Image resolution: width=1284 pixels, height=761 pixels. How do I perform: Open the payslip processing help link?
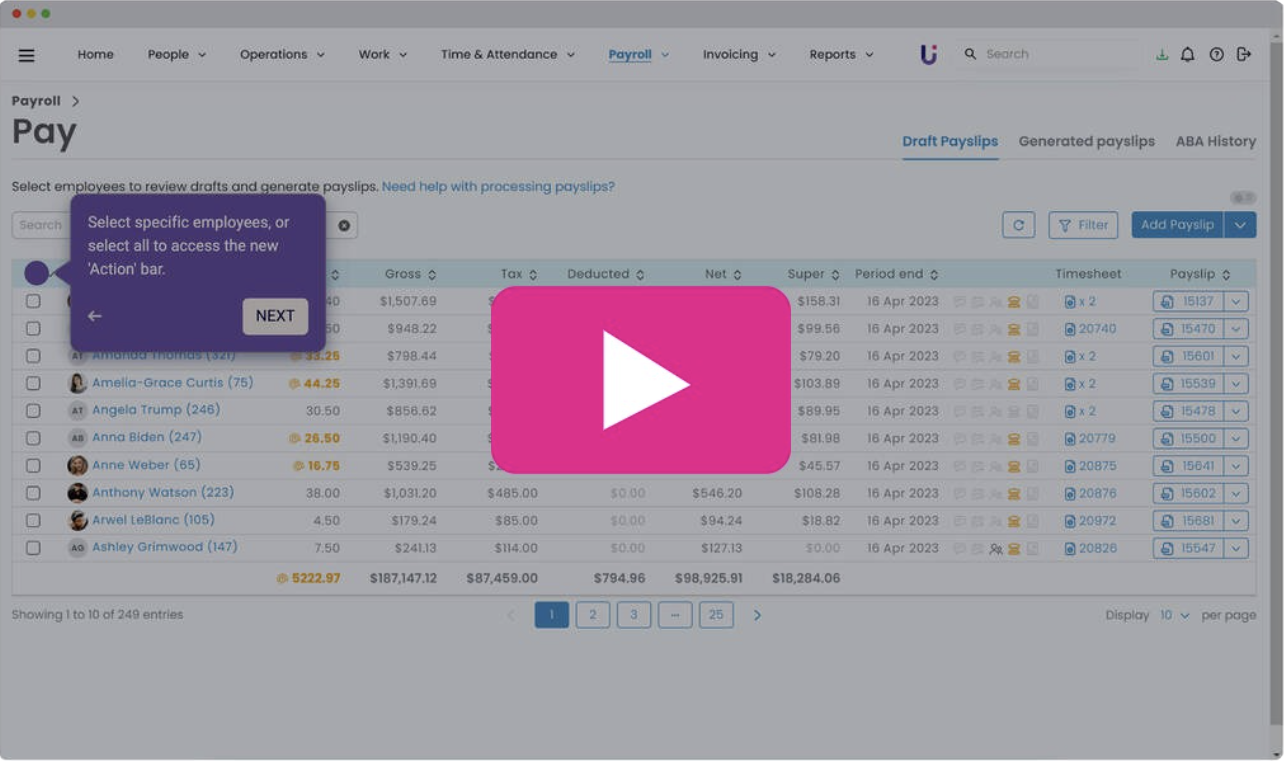click(x=498, y=187)
